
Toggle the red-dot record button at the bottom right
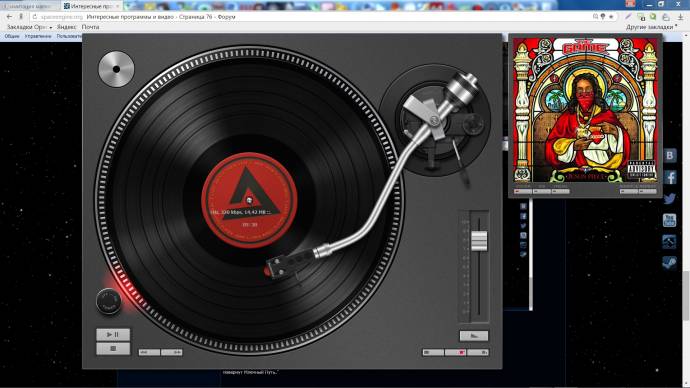coord(455,352)
